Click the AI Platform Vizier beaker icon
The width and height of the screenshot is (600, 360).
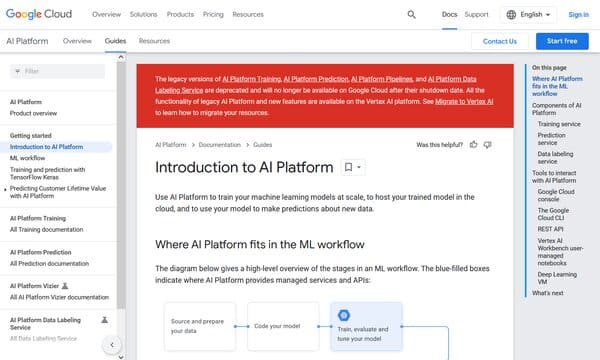[65, 286]
